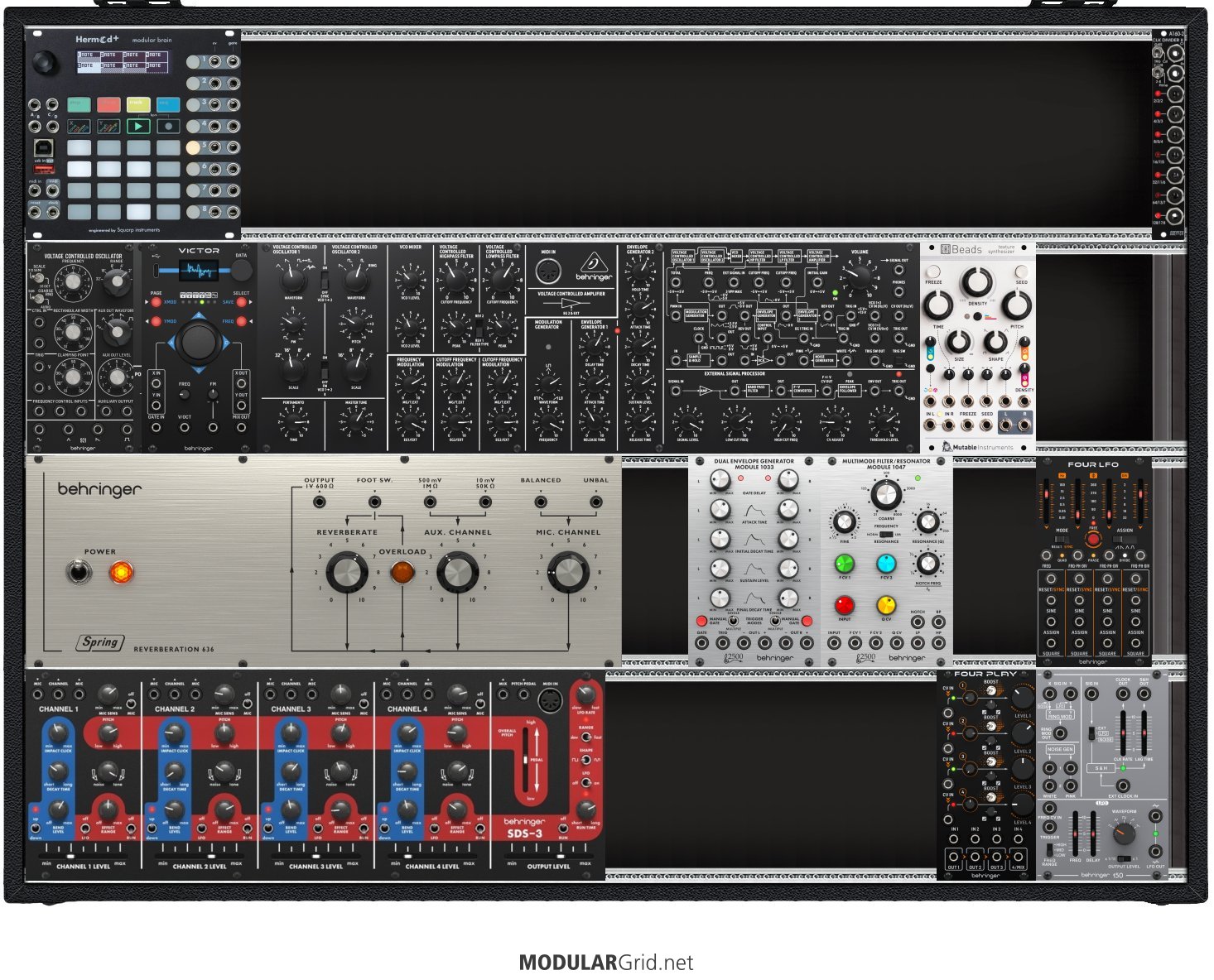The image size is (1214, 980).
Task: Hit the Hermod+ record button
Action: [168, 127]
